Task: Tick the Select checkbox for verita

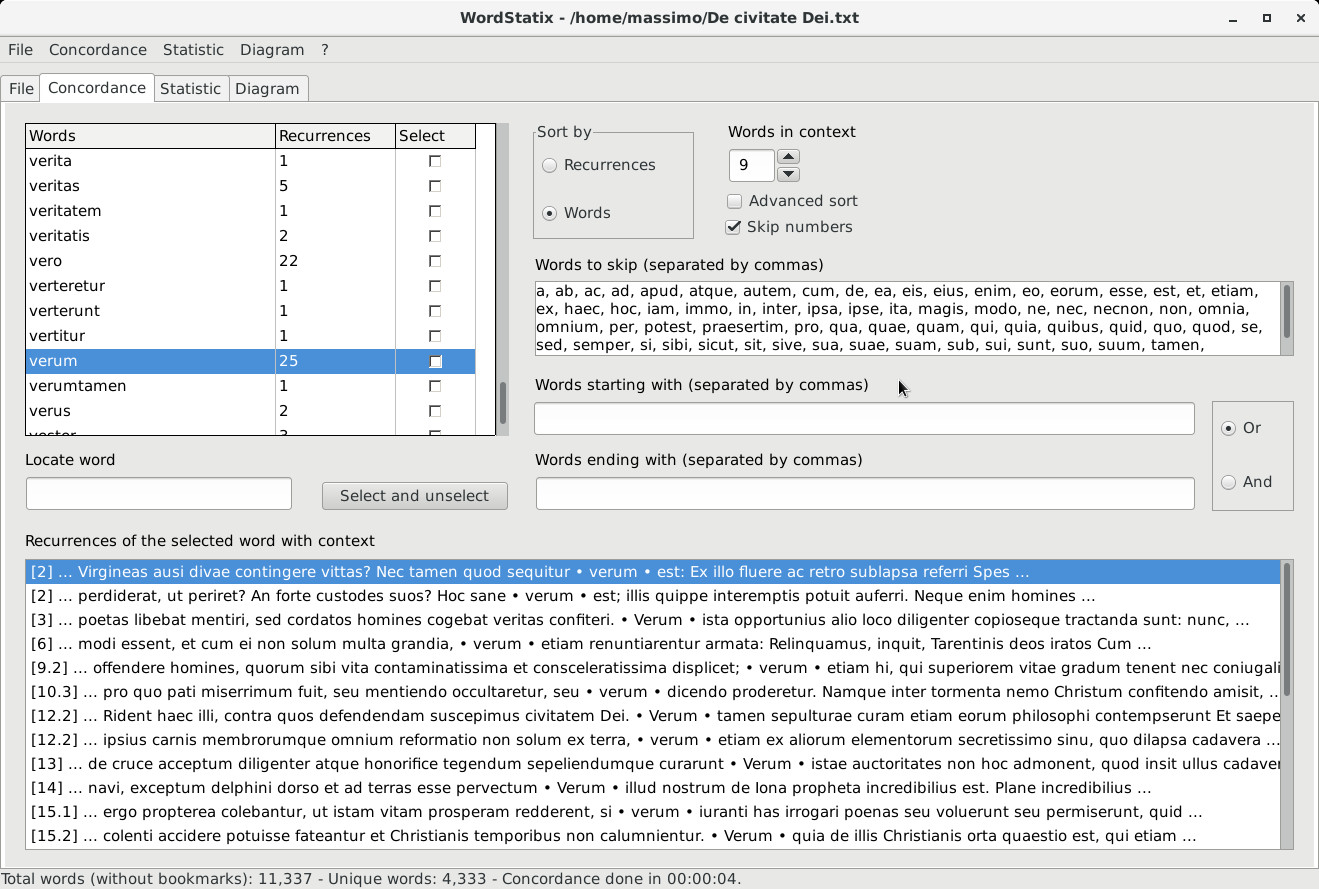Action: (435, 161)
